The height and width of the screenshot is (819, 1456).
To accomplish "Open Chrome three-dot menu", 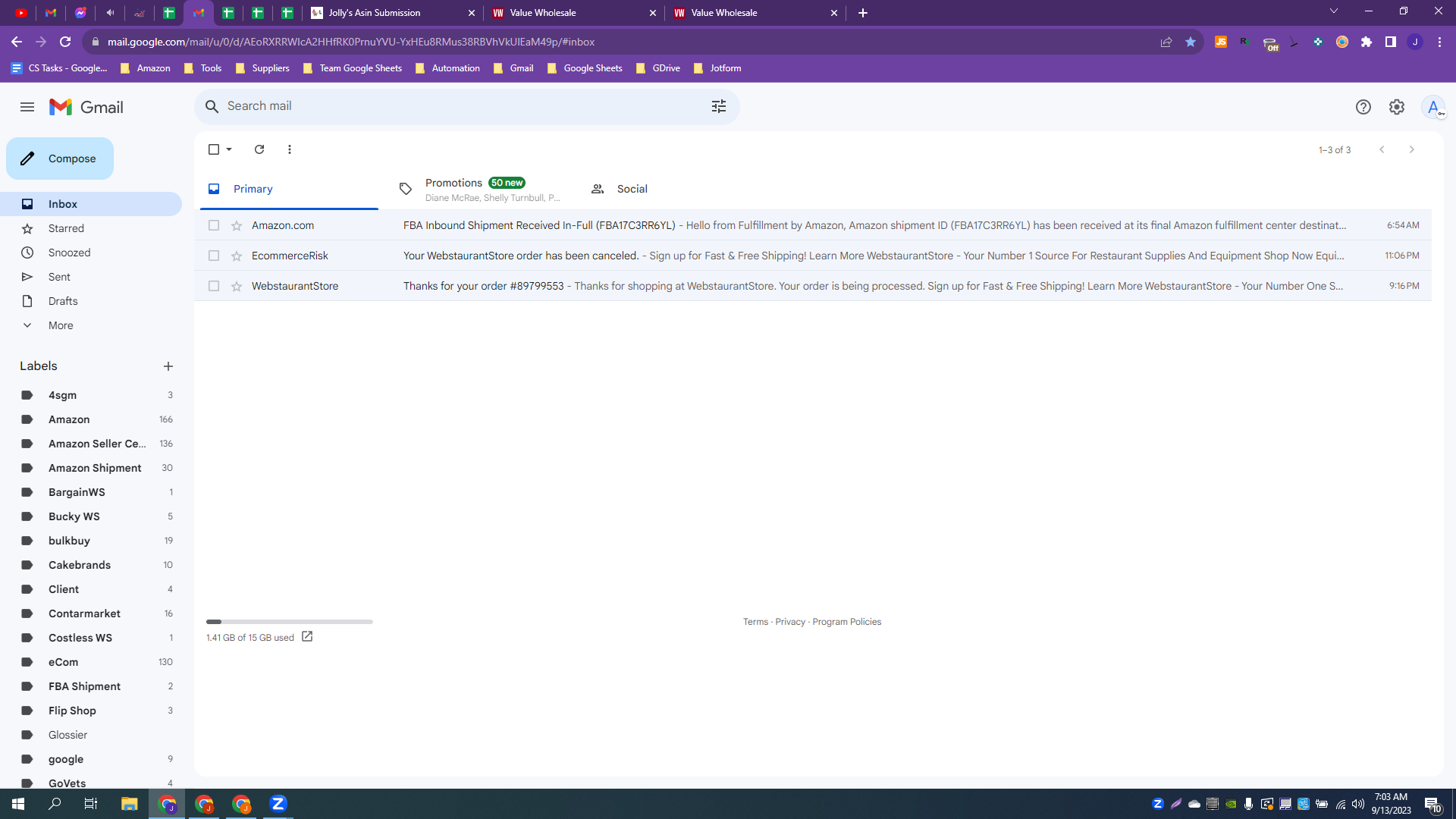I will click(1439, 42).
